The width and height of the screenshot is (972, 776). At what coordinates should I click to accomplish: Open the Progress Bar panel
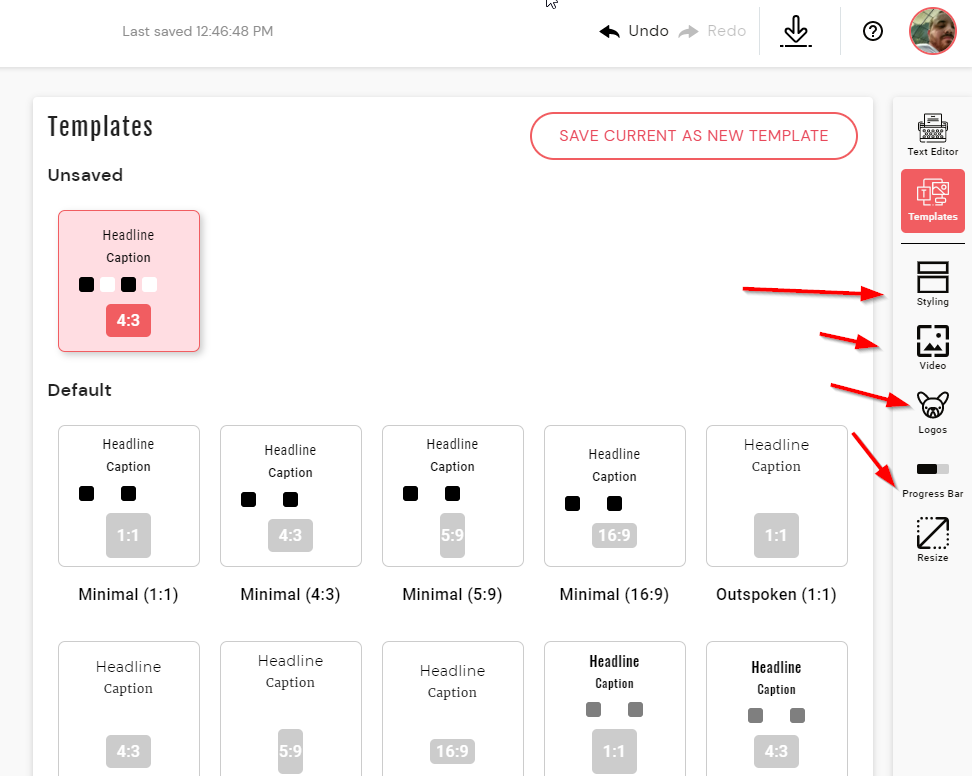pyautogui.click(x=932, y=481)
